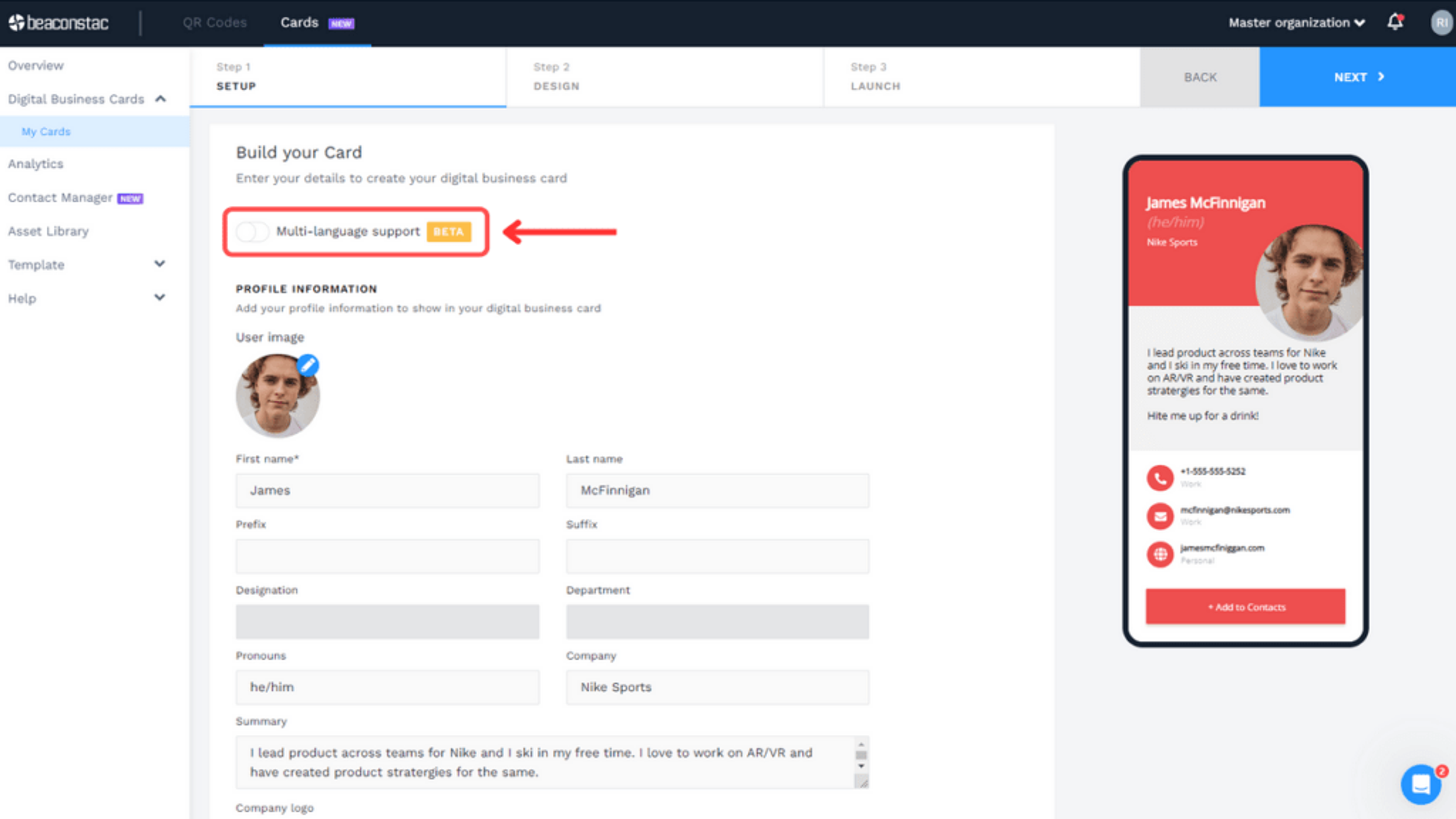Enable Multi-language support toggle
Image resolution: width=1456 pixels, height=819 pixels.
click(x=252, y=232)
